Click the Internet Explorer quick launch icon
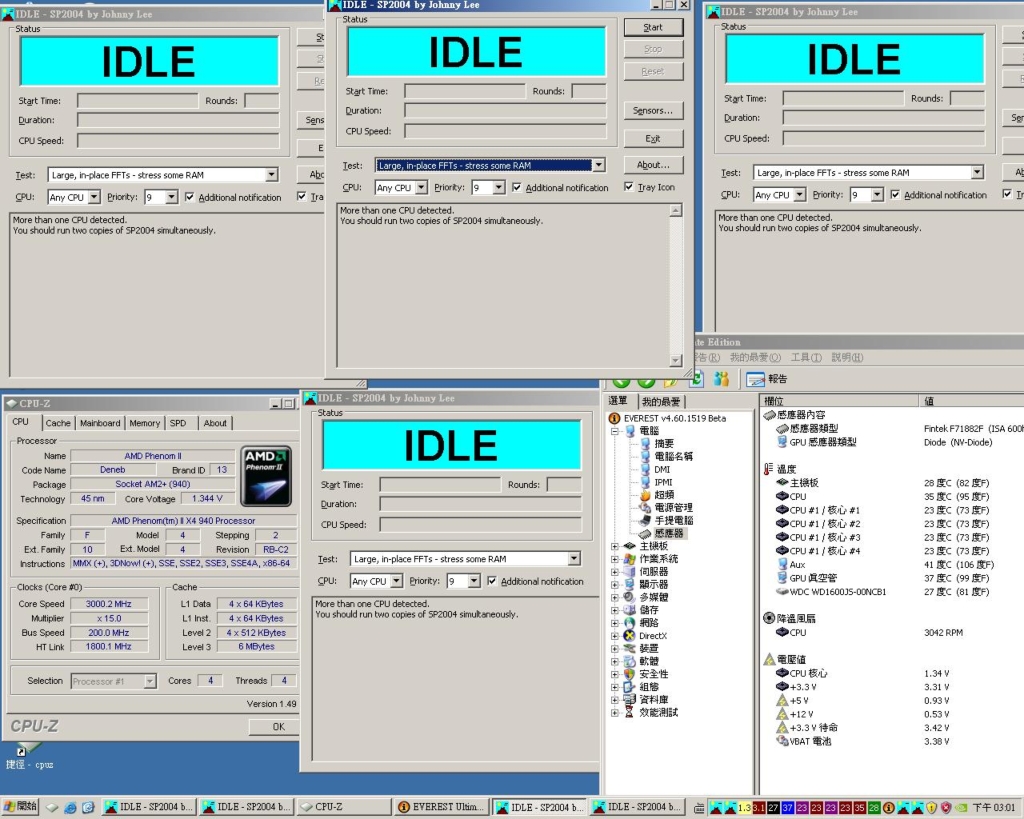The width and height of the screenshot is (1024, 819). (x=71, y=808)
